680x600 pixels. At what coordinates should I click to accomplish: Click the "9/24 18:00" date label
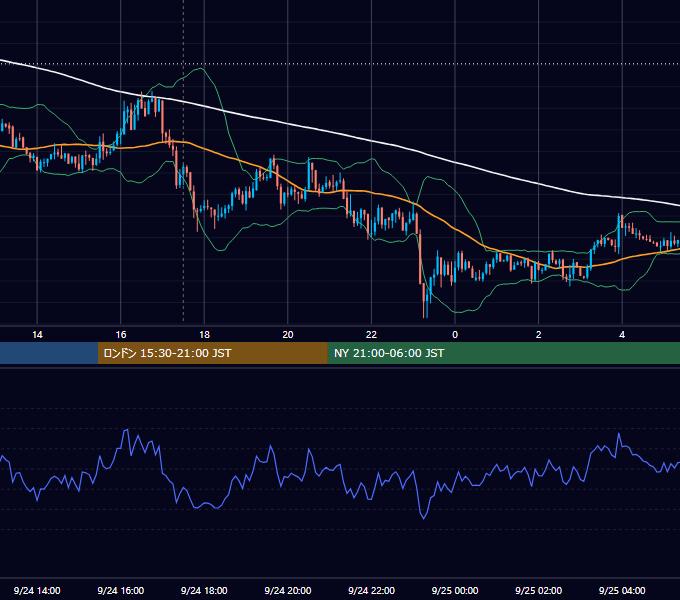coord(204,591)
